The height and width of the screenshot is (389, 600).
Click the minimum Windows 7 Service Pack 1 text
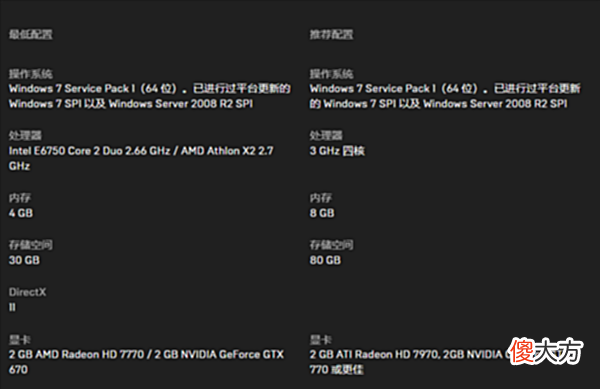click(x=150, y=96)
